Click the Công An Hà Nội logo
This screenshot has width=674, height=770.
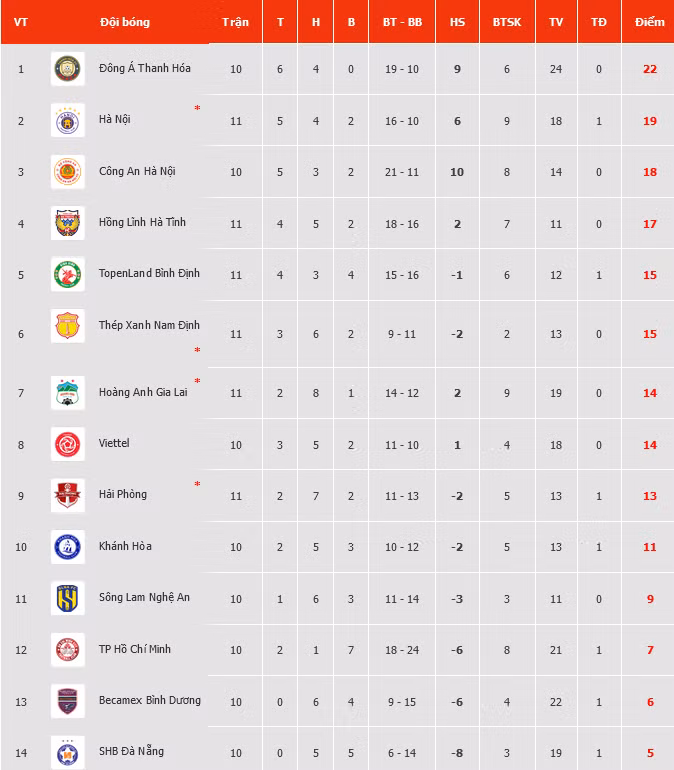[68, 172]
